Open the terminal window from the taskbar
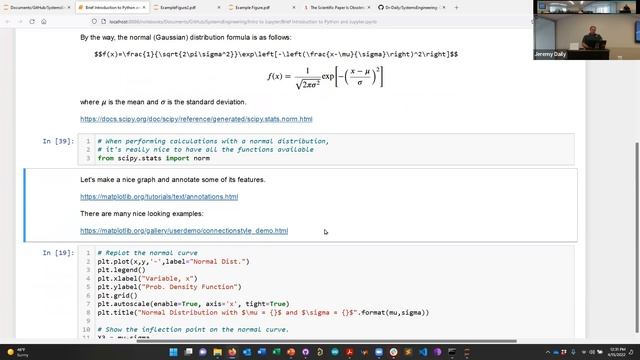 (x=452, y=352)
